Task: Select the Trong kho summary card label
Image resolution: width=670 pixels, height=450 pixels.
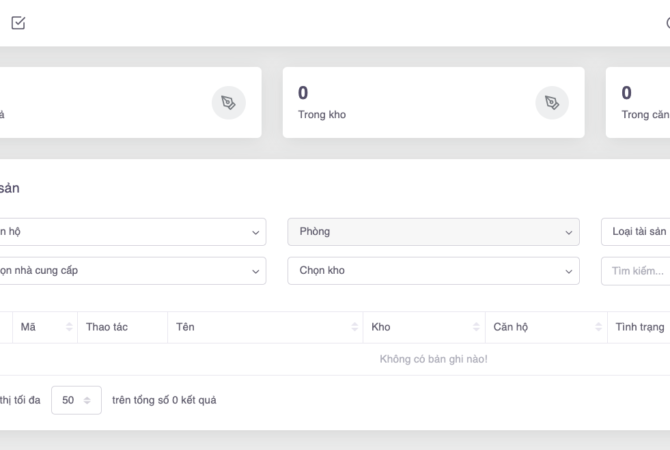Action: point(322,114)
